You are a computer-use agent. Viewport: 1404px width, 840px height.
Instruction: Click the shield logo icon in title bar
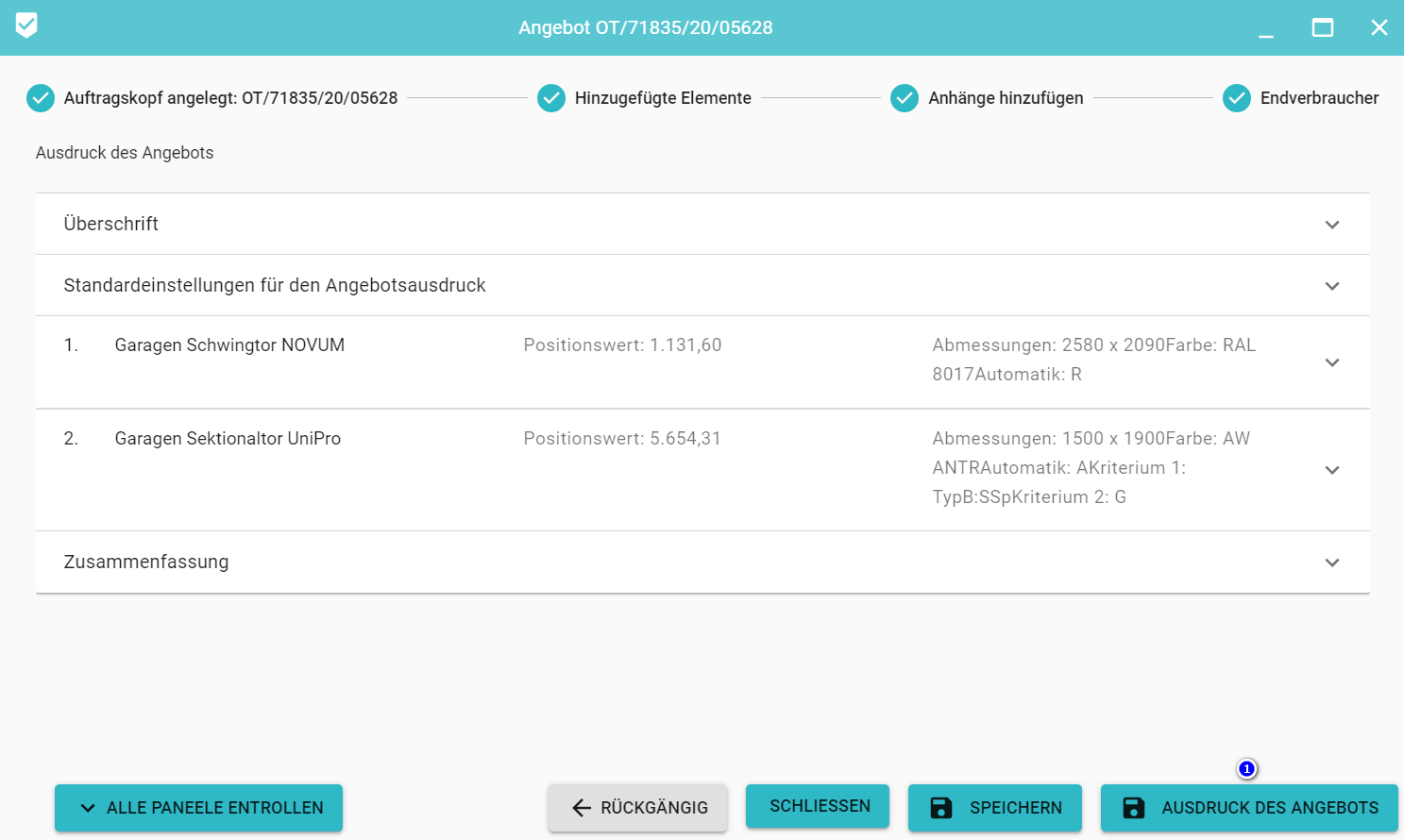click(x=26, y=25)
